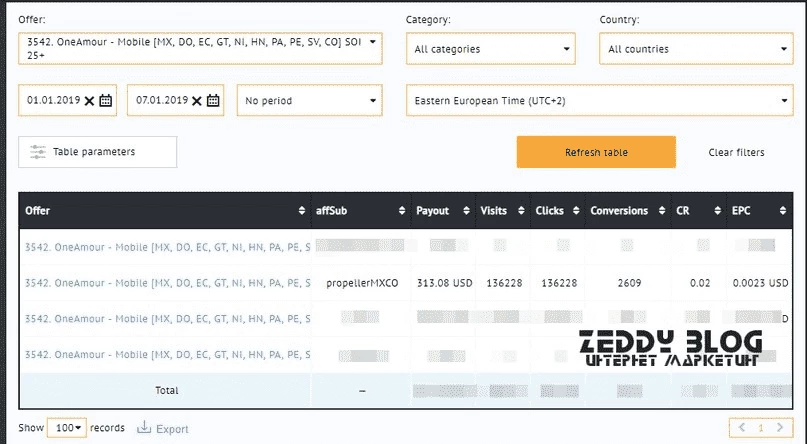This screenshot has height=444, width=807.
Task: Click Clear filters link
Action: pos(736,152)
